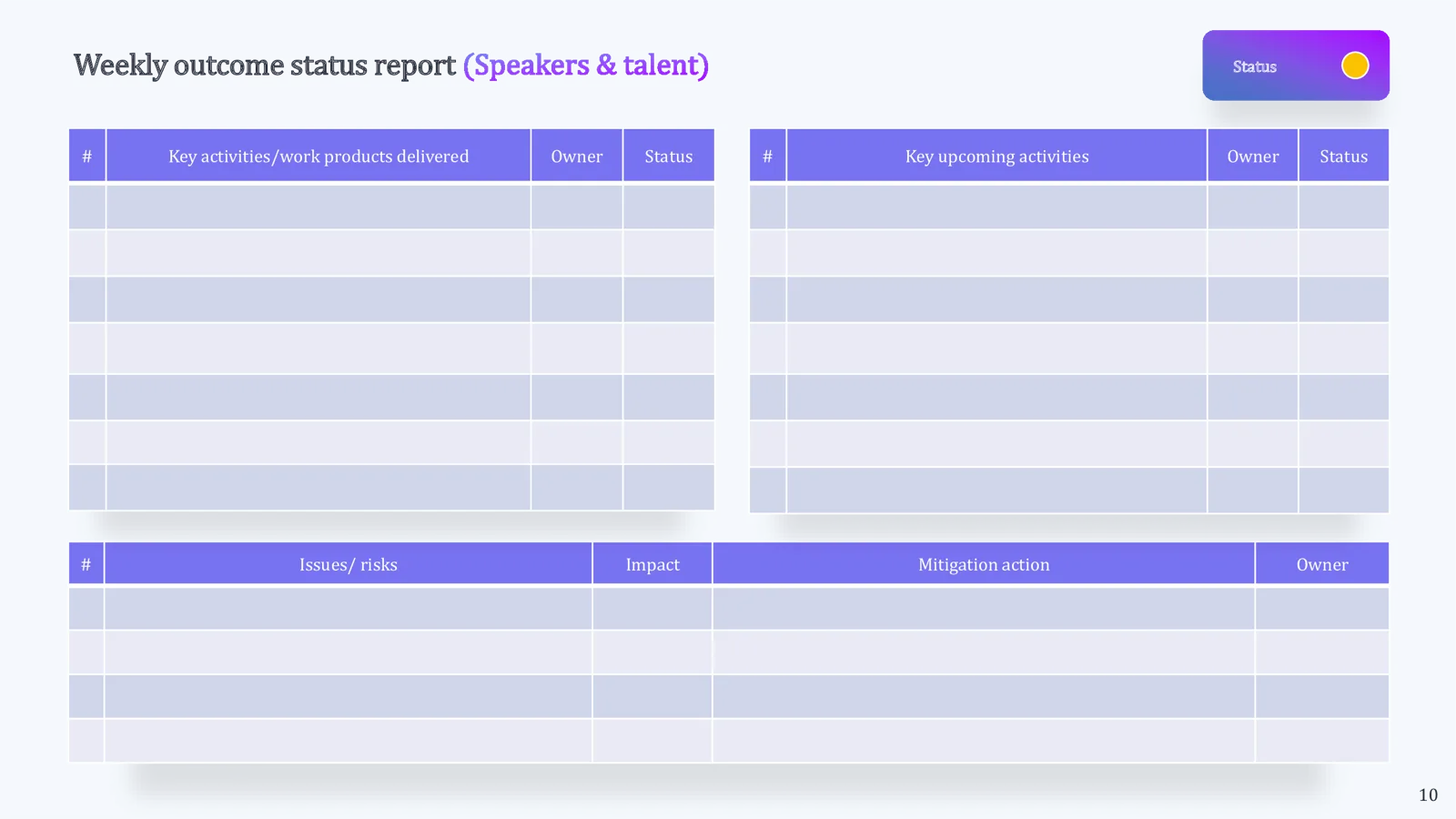This screenshot has width=1456, height=819.
Task: Select Status header in delivered activities table
Action: (669, 156)
